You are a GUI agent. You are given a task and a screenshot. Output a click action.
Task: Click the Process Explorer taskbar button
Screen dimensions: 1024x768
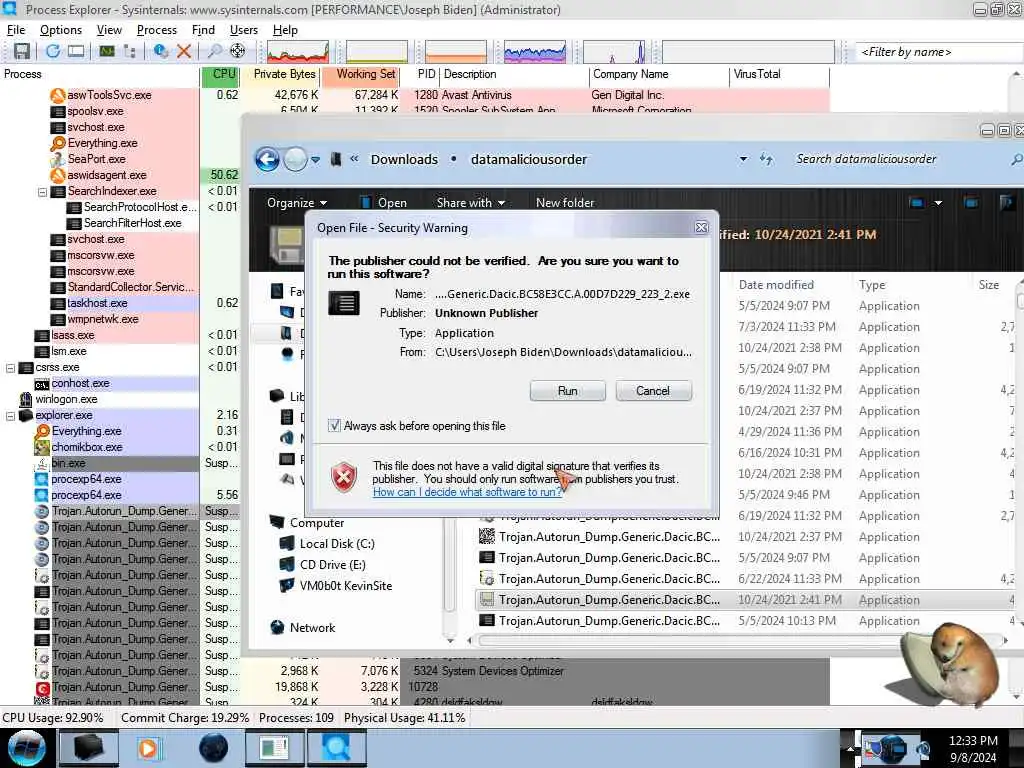(336, 748)
